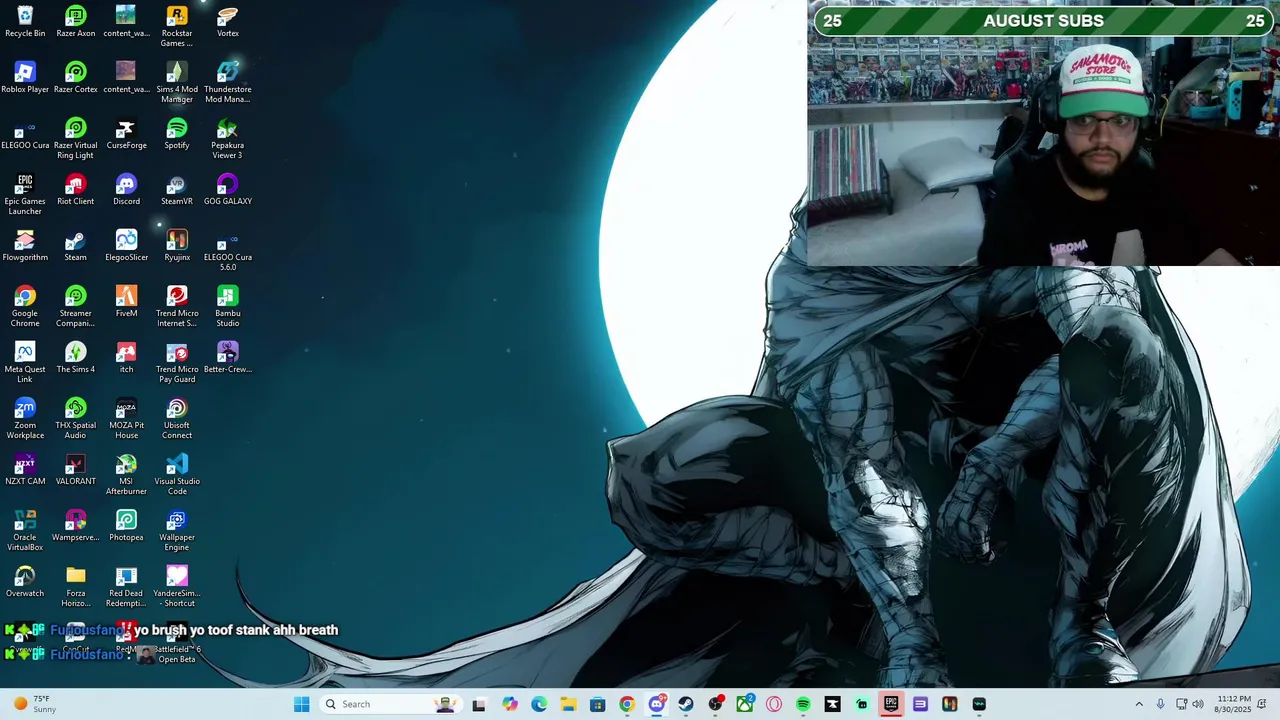Image resolution: width=1280 pixels, height=720 pixels.
Task: Select the Razer Cortex desktop icon
Action: coord(76,77)
